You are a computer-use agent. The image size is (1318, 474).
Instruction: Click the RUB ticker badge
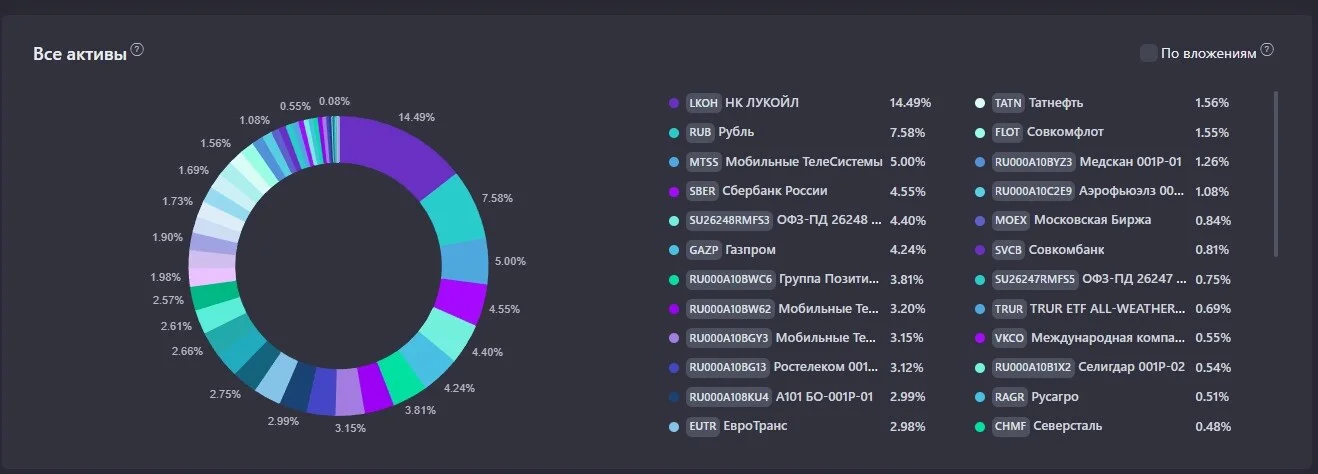(x=700, y=132)
